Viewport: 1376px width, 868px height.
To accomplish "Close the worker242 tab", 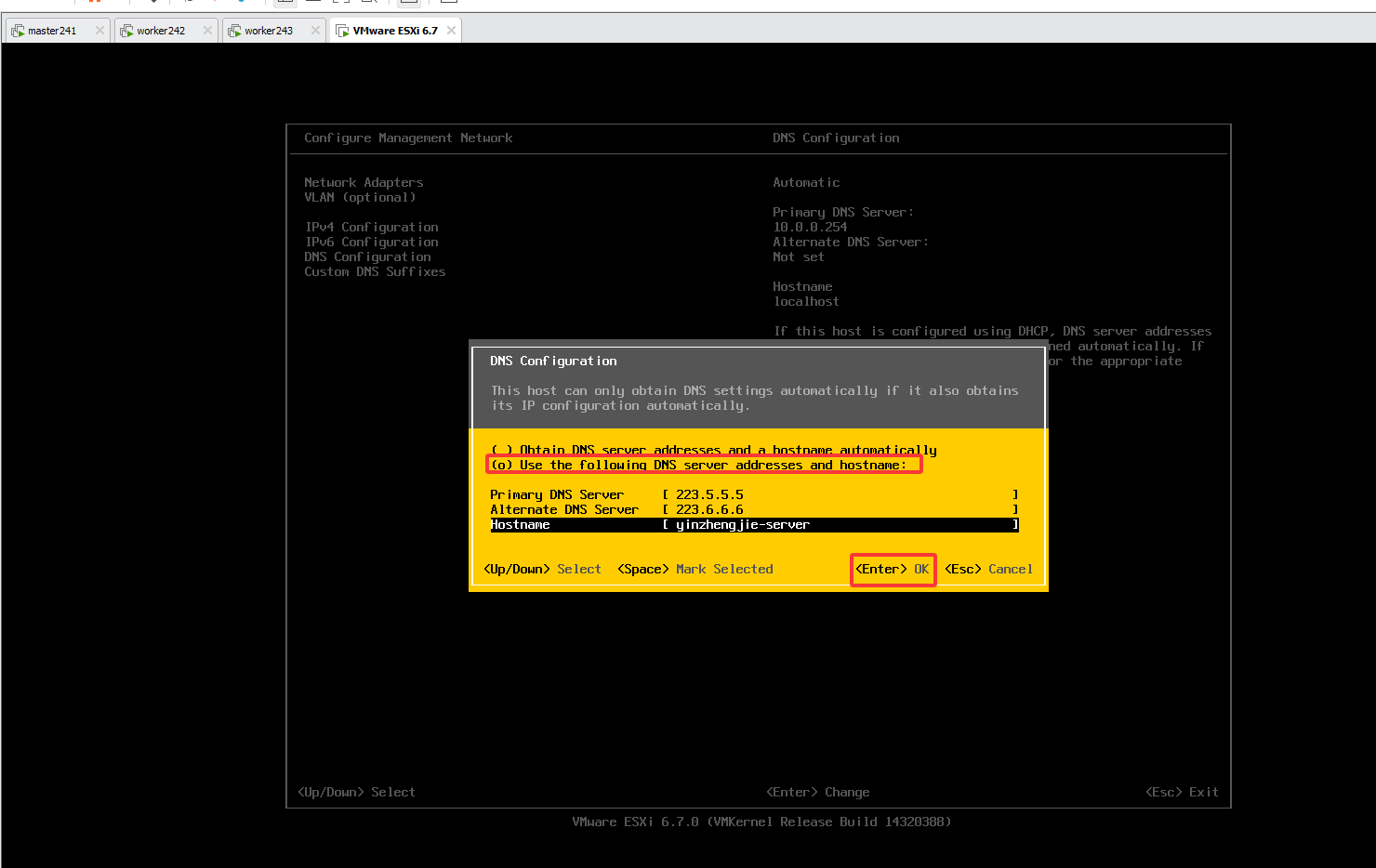I will (x=207, y=31).
